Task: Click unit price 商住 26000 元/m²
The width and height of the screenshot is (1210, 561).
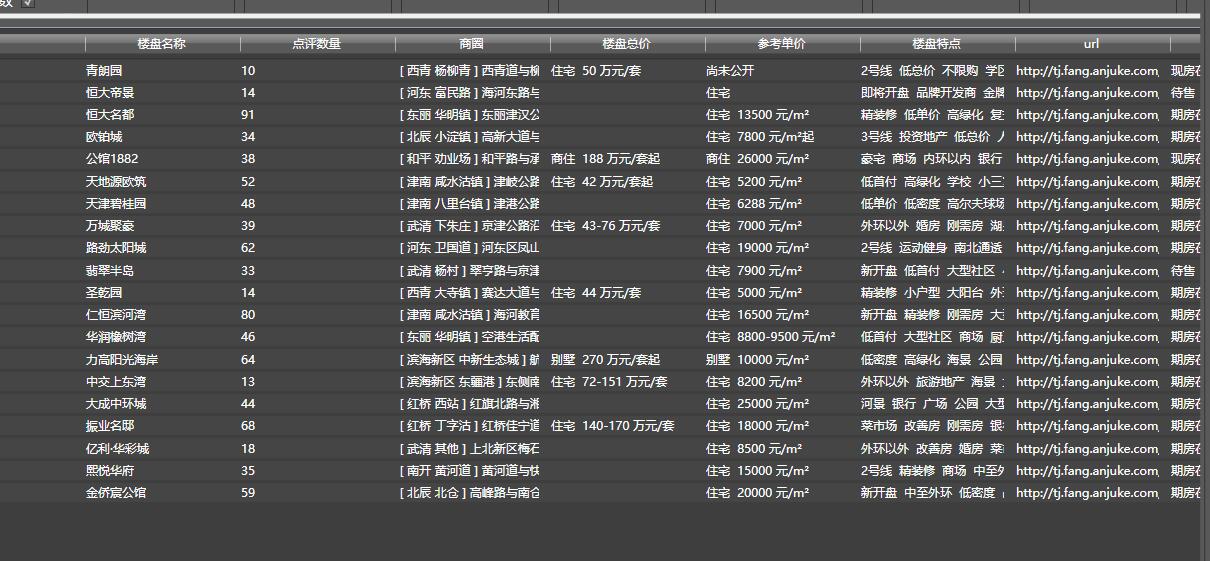Action: [758, 159]
